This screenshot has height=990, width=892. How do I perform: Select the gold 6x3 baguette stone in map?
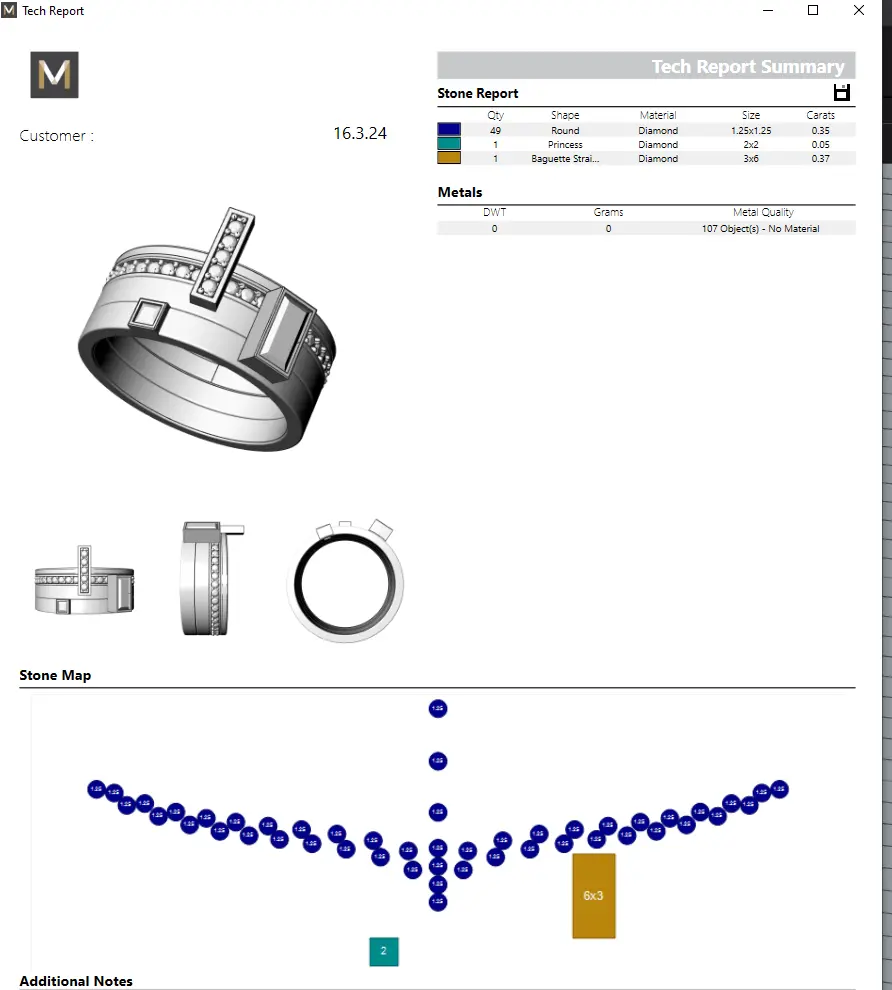[593, 896]
